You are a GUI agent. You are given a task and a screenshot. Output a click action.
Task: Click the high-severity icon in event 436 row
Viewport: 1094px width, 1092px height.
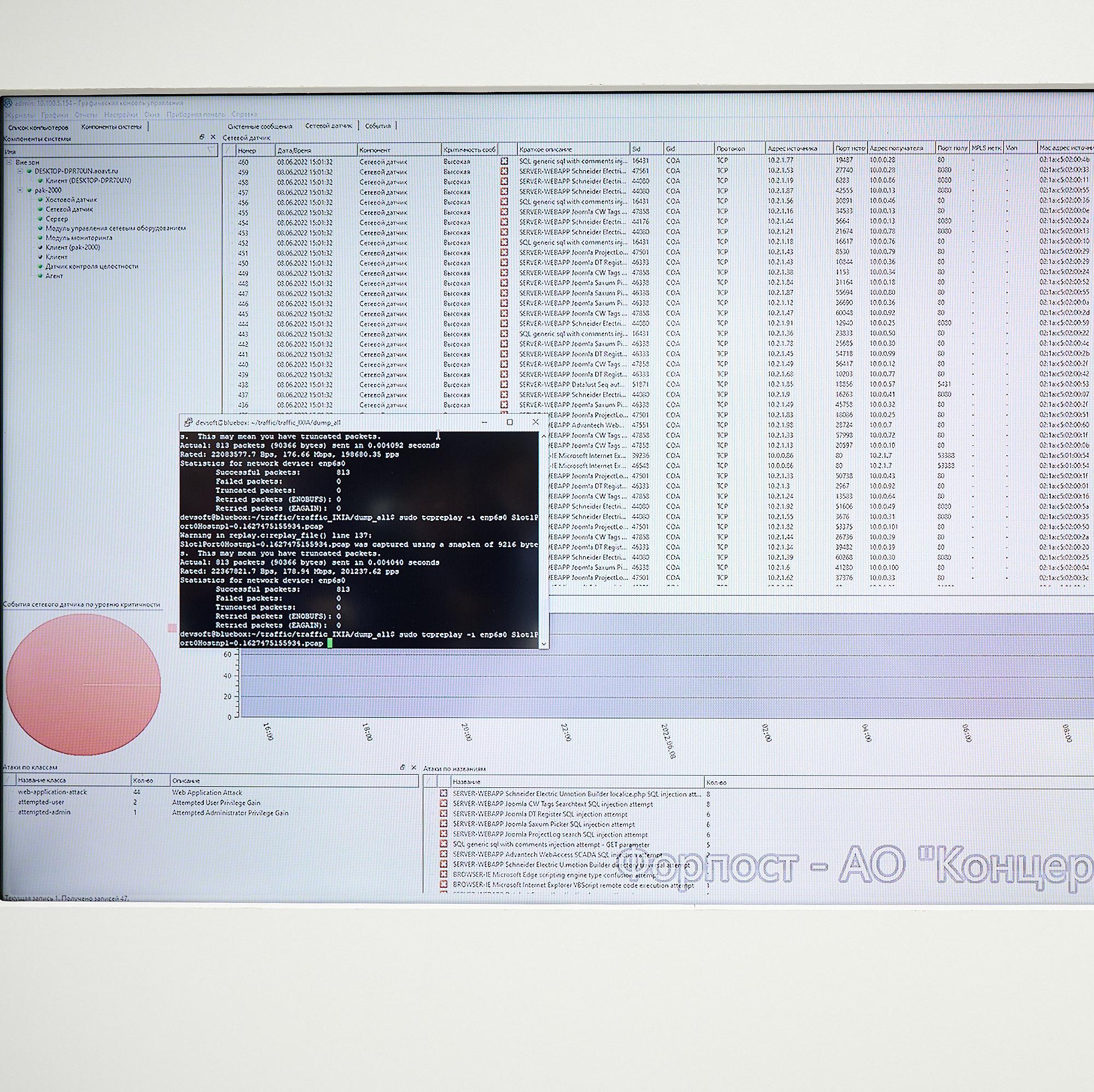pyautogui.click(x=504, y=405)
